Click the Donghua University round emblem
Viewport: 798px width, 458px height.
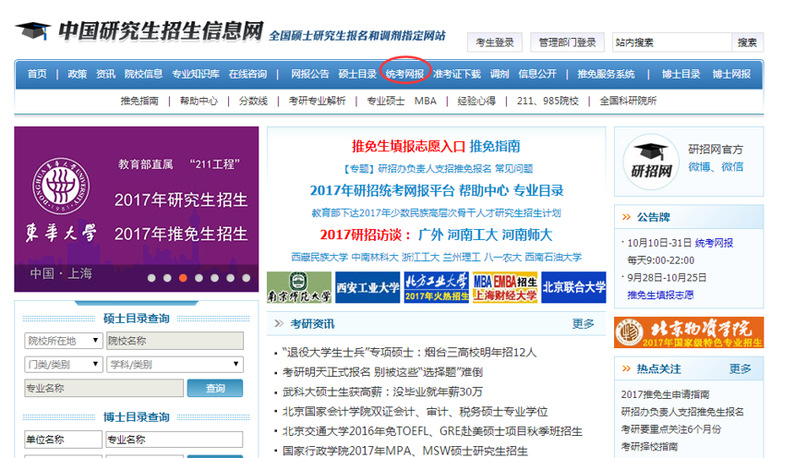(61, 186)
